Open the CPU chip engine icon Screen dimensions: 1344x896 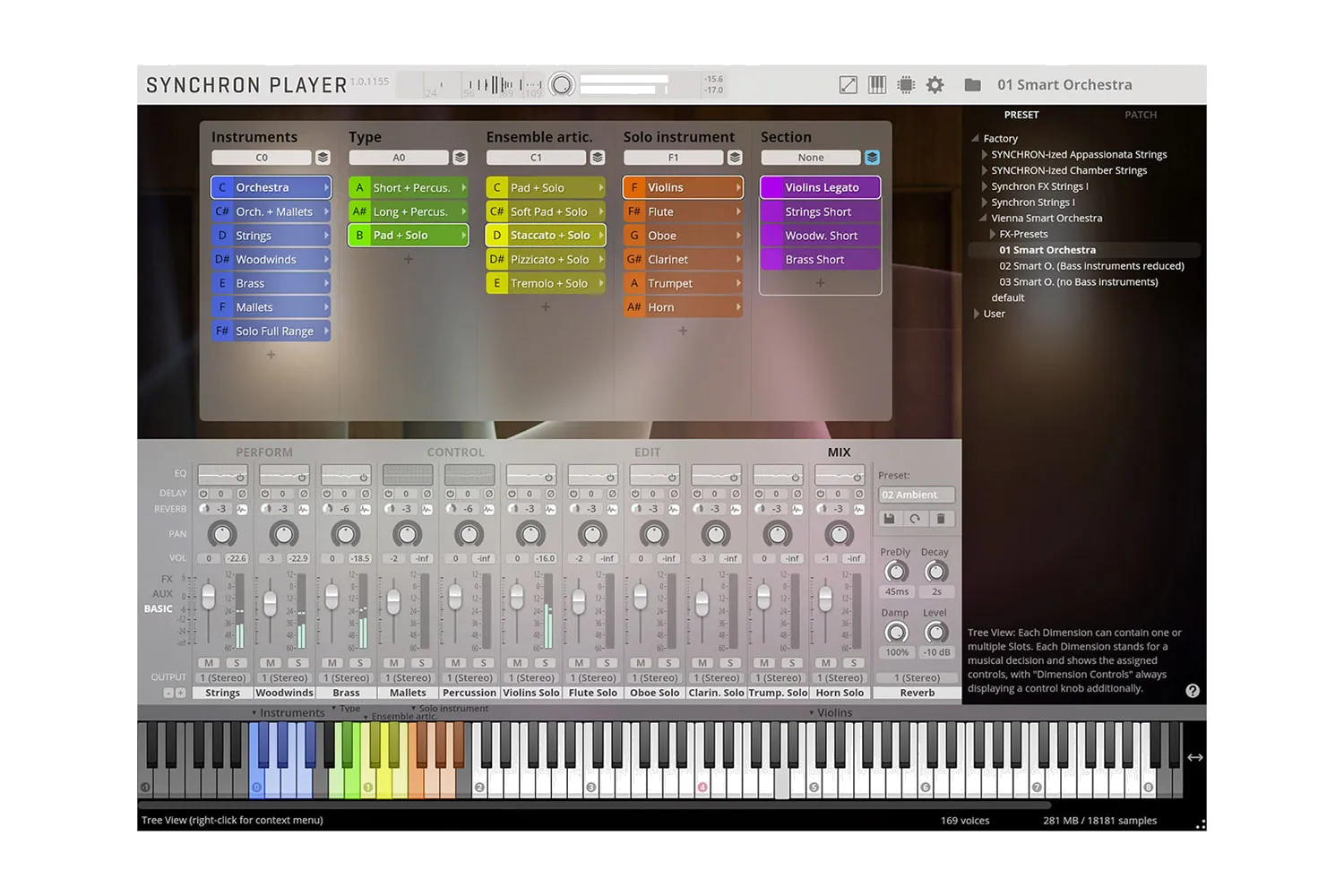[906, 85]
